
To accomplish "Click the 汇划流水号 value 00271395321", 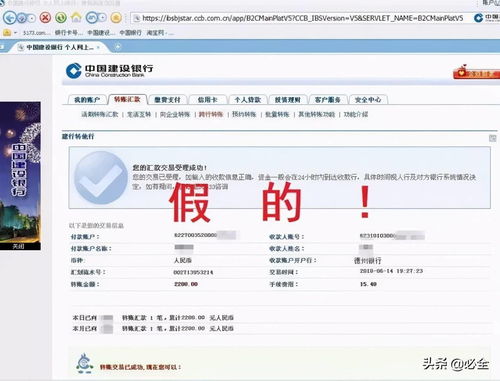I will point(193,272).
